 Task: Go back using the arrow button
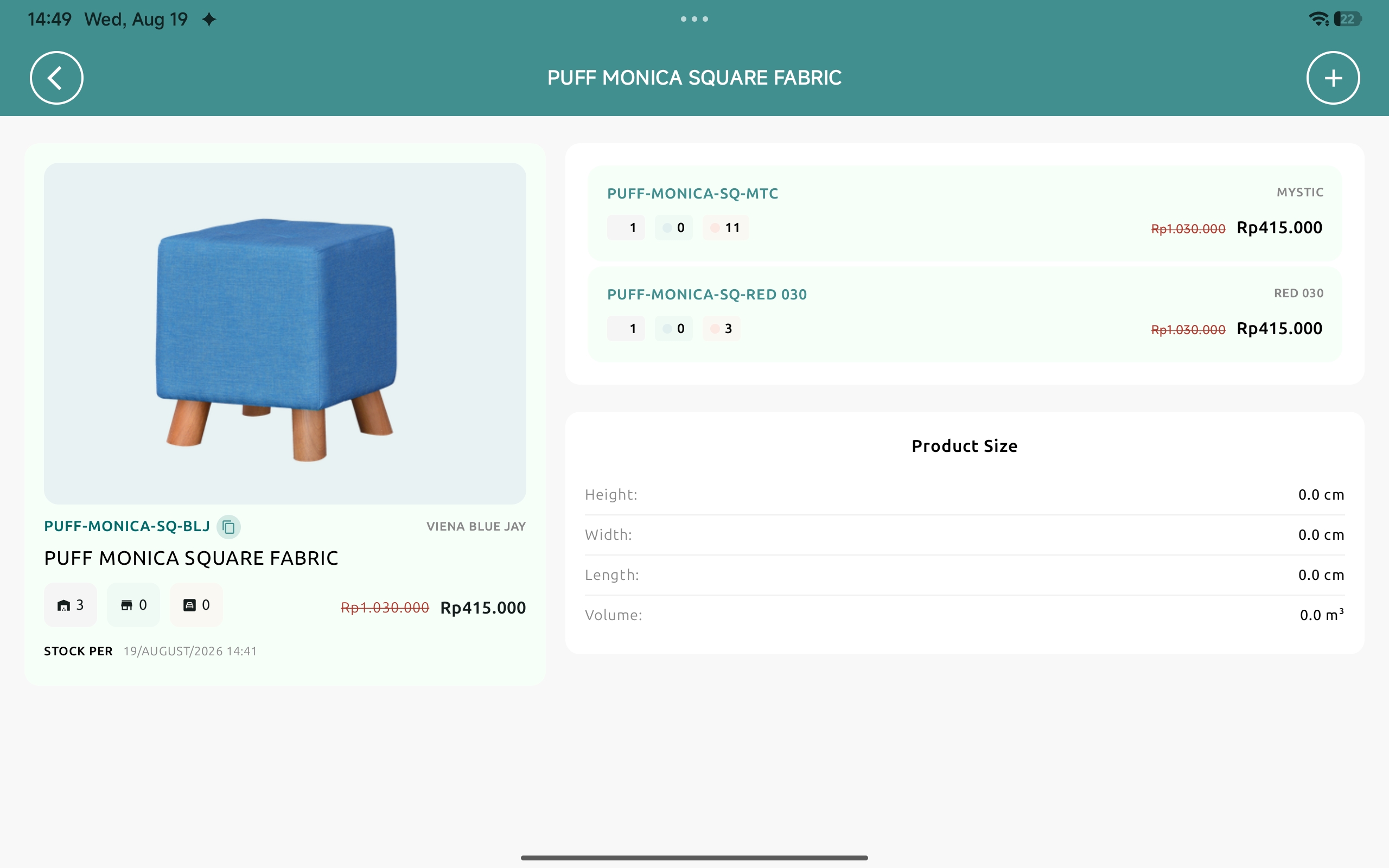tap(56, 78)
